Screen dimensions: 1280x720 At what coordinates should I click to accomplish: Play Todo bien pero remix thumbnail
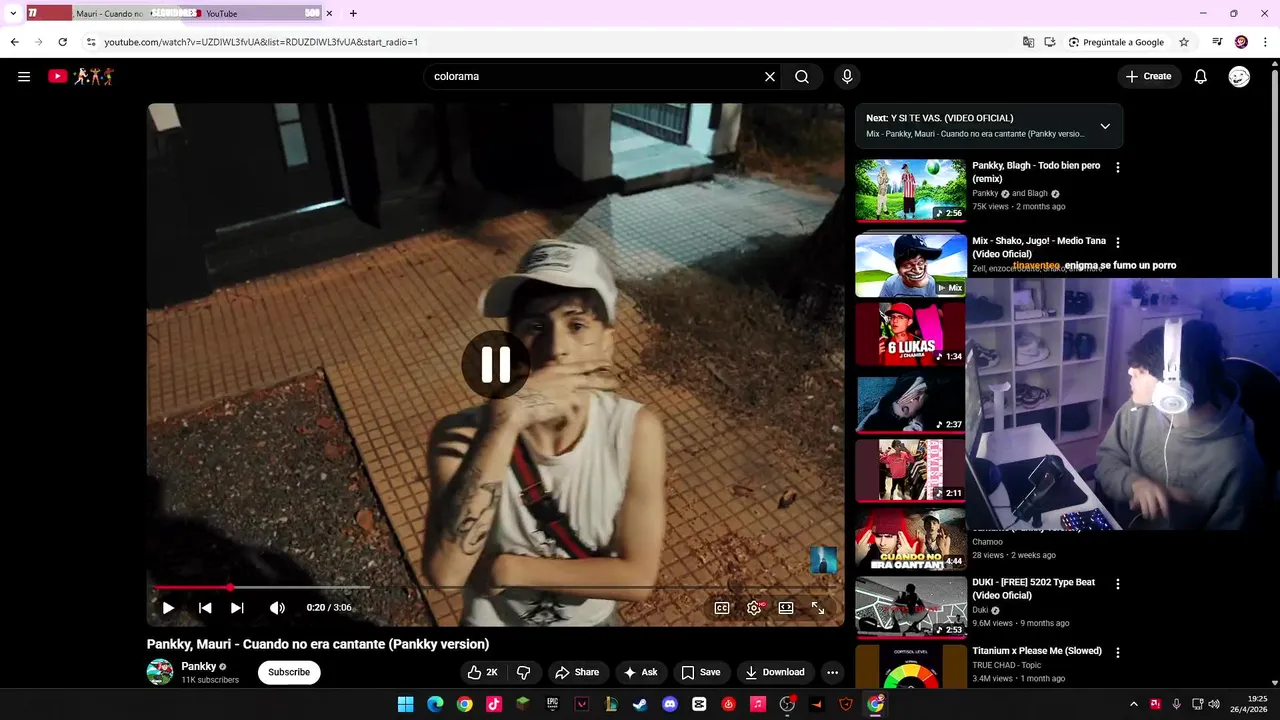910,190
